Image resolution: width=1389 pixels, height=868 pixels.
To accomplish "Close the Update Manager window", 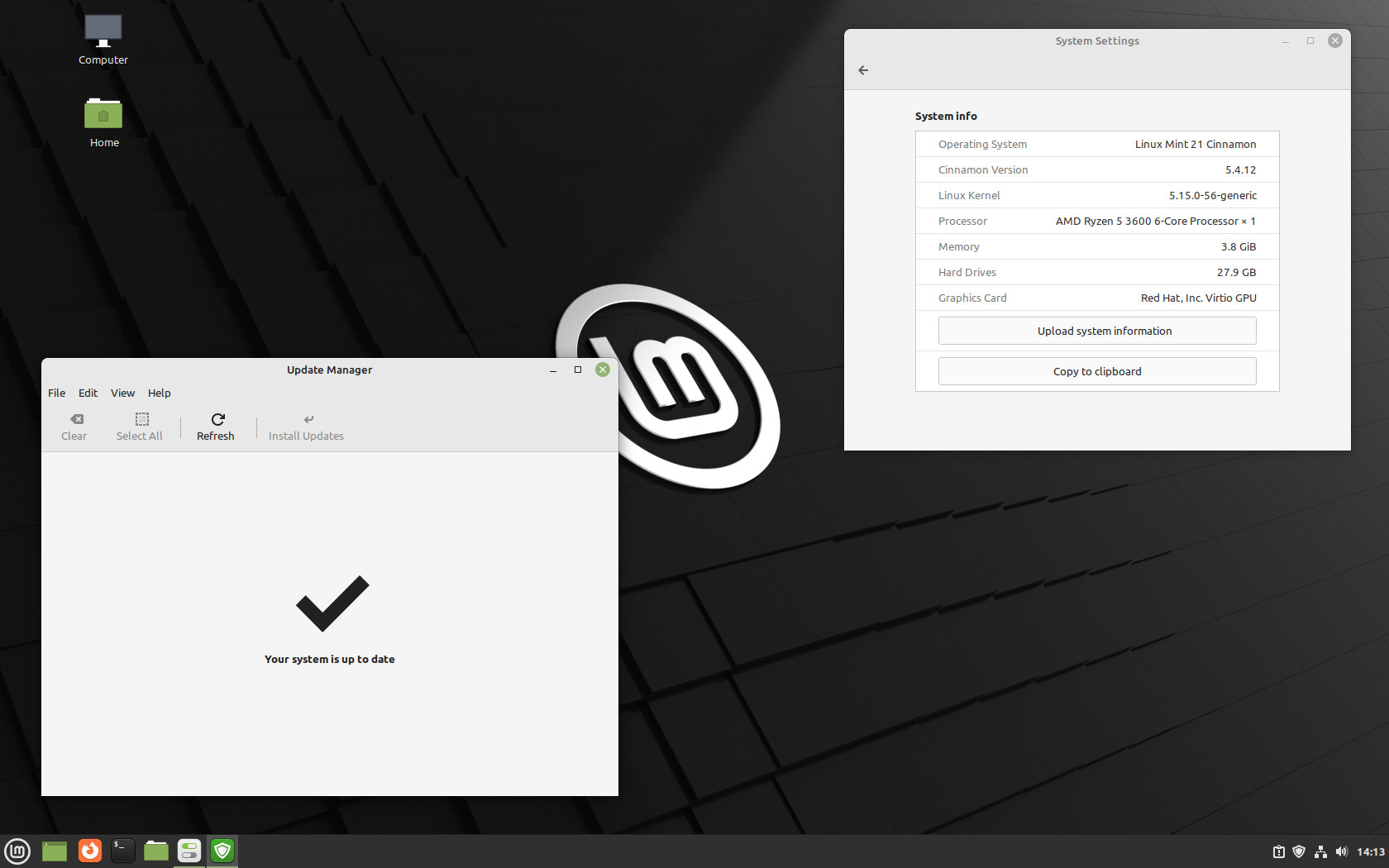I will pyautogui.click(x=603, y=370).
